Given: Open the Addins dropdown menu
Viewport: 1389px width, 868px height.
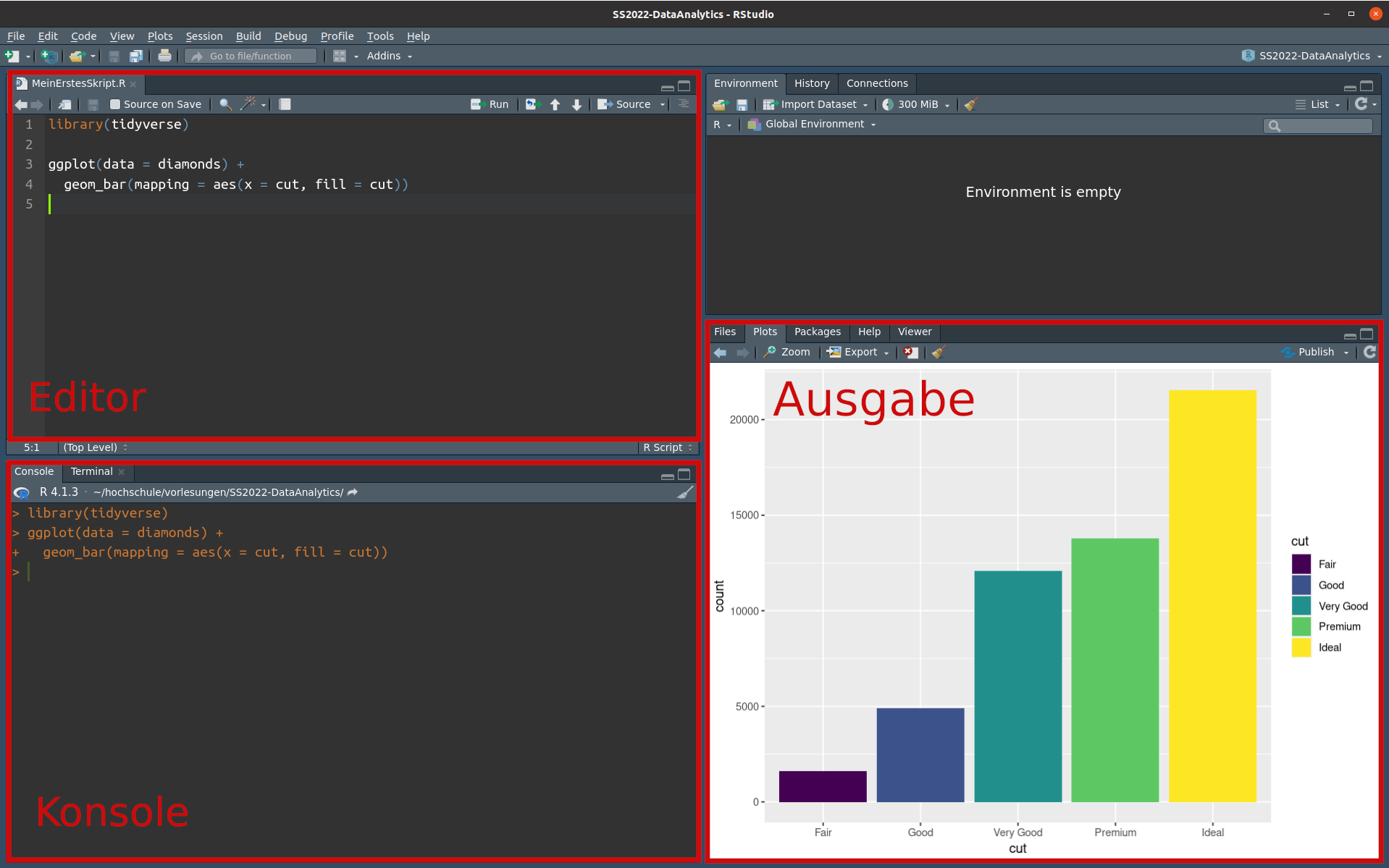Looking at the screenshot, I should click(389, 56).
